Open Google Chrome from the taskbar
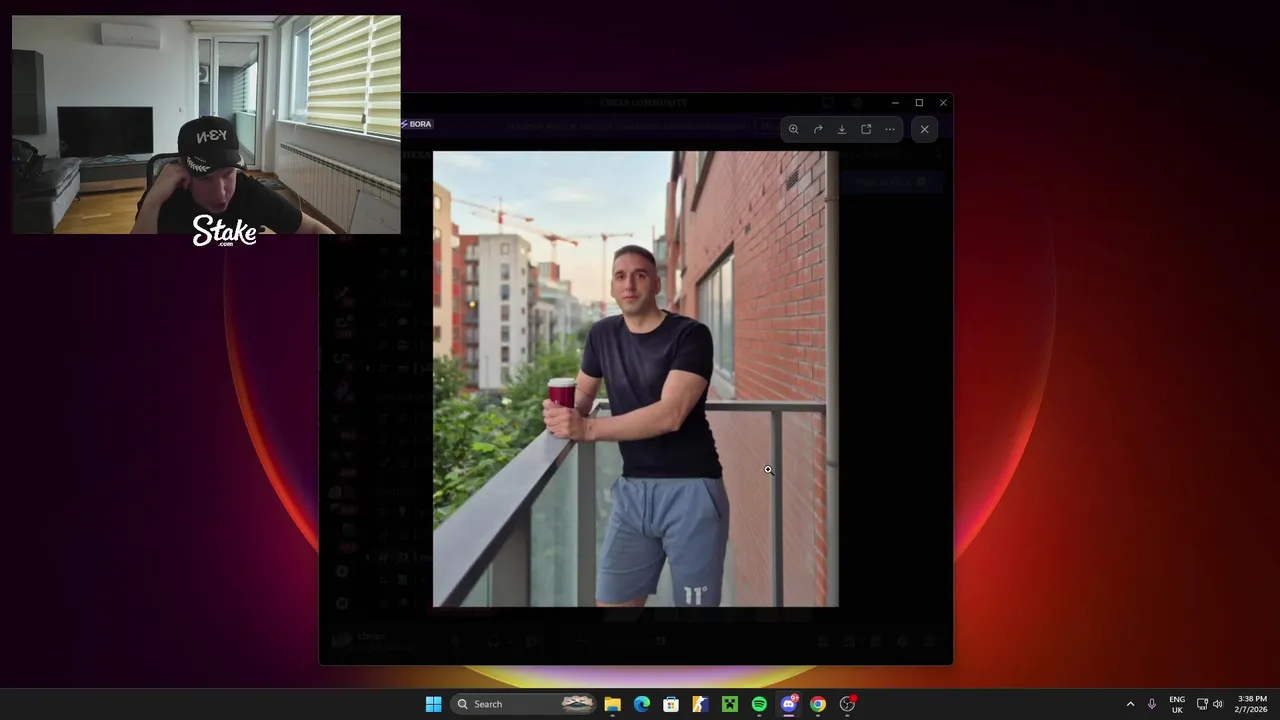1280x720 pixels. (818, 704)
